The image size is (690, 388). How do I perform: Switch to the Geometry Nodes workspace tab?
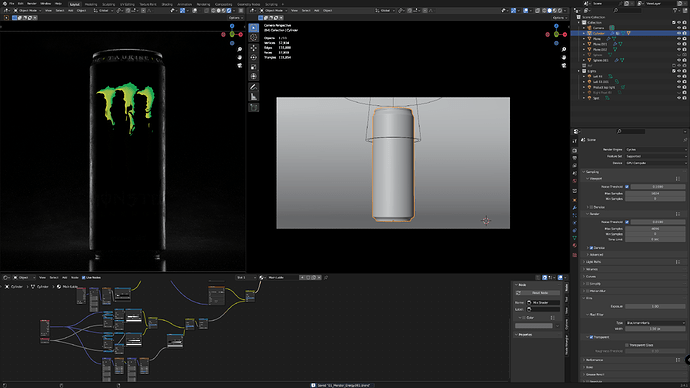[x=249, y=4]
